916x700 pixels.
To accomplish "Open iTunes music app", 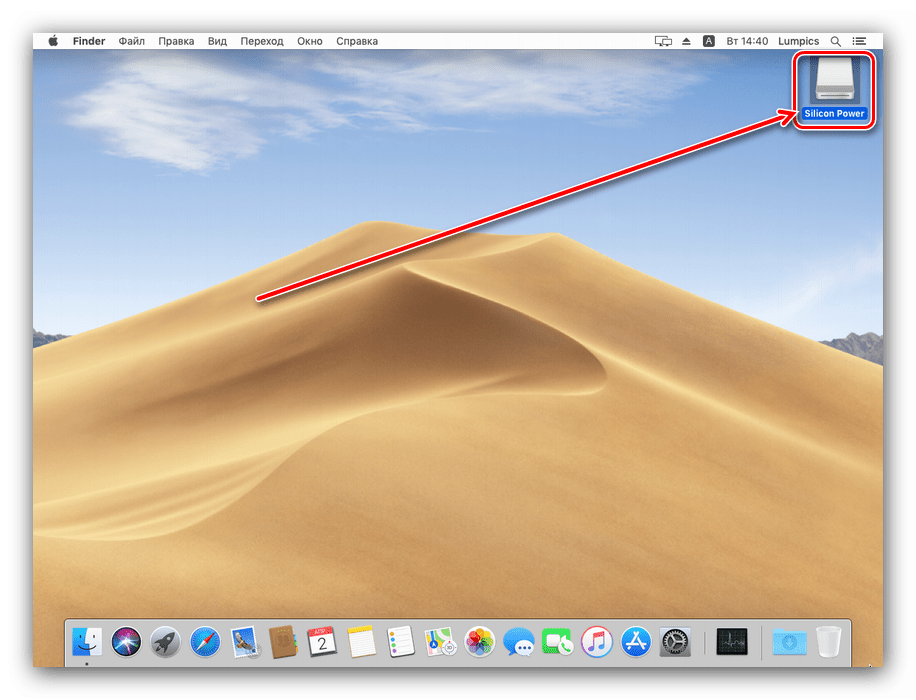I will (x=597, y=641).
